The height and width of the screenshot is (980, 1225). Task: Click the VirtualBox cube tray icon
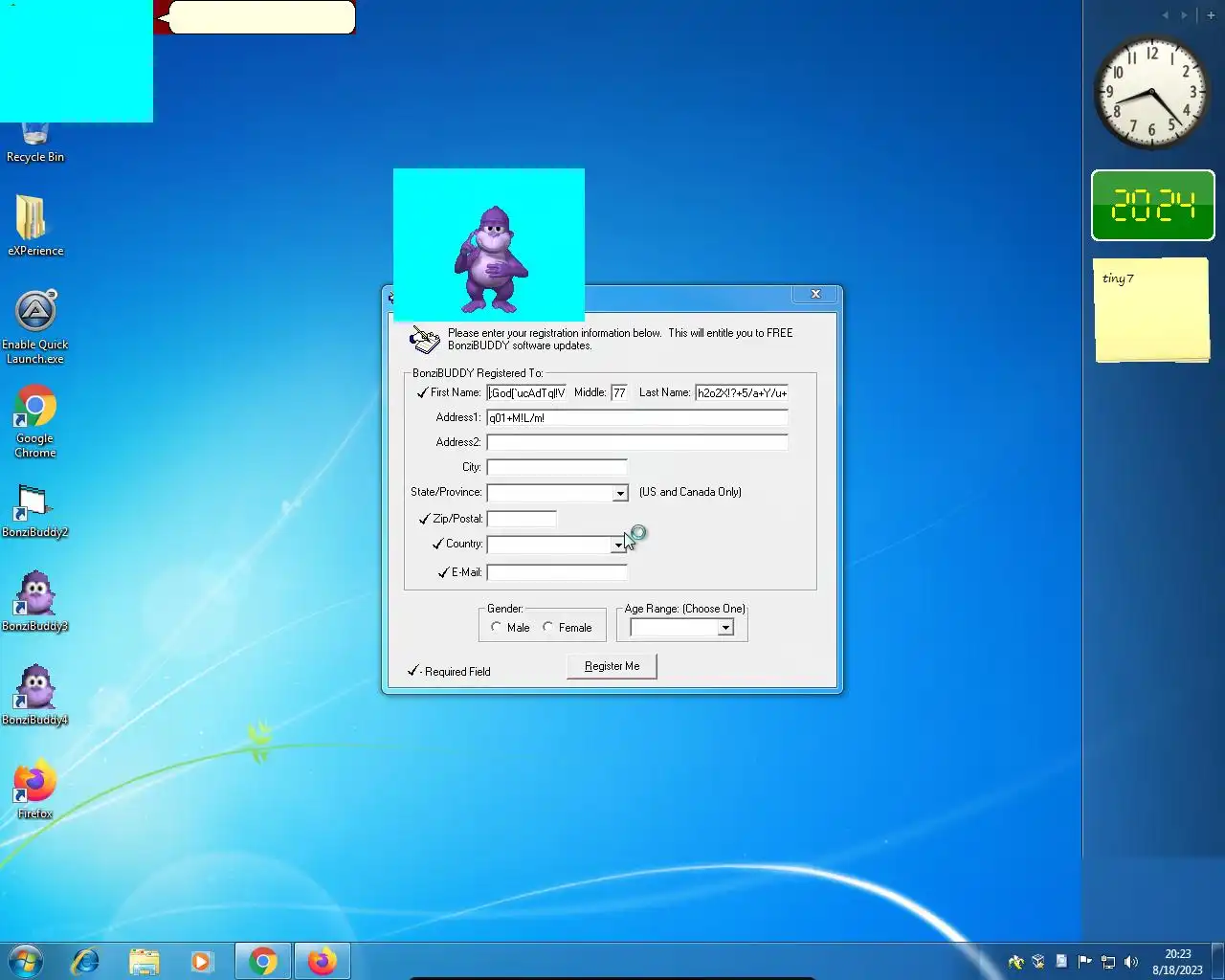click(x=1038, y=962)
